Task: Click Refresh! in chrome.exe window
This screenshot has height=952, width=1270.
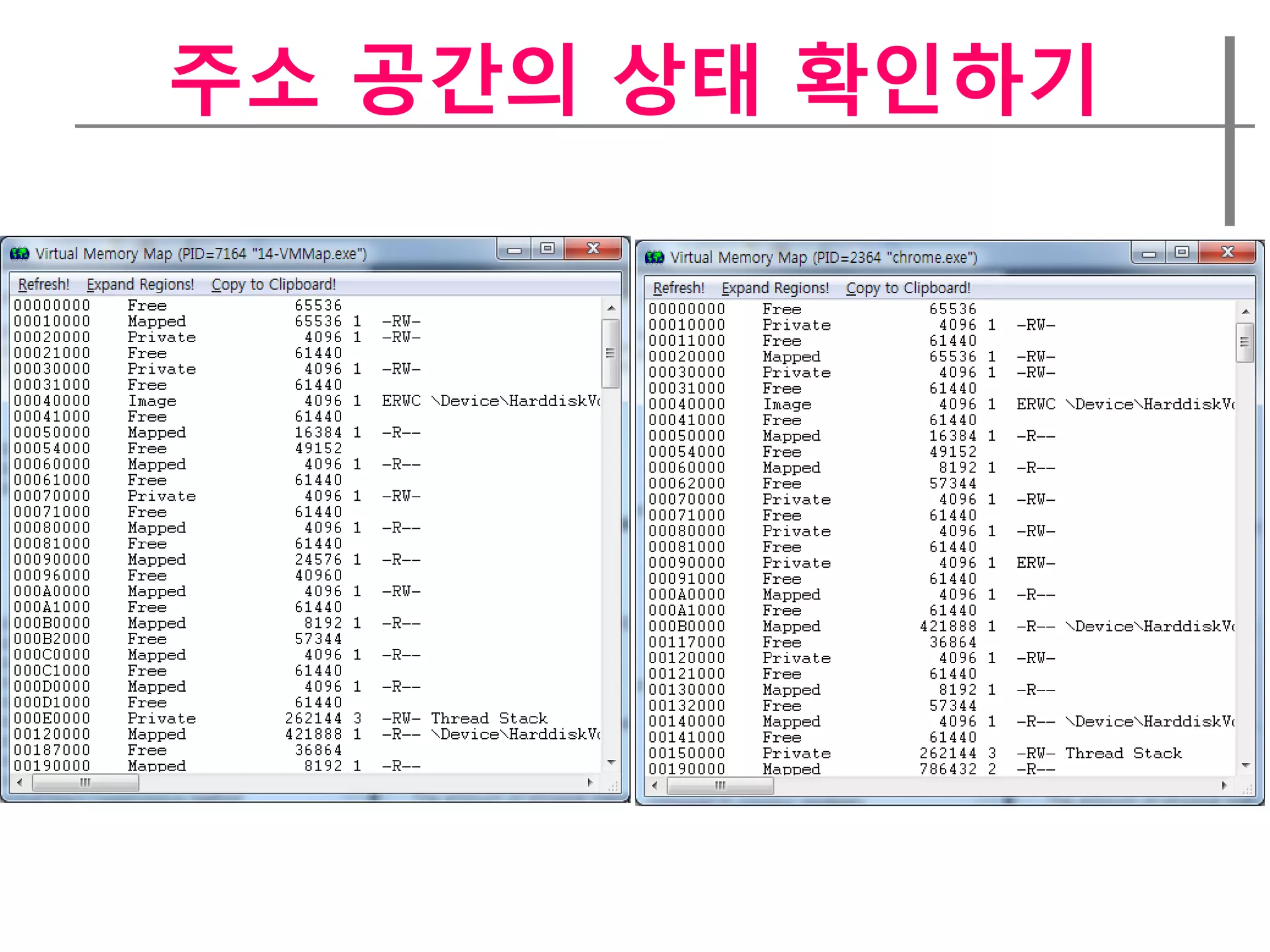Action: click(x=678, y=288)
